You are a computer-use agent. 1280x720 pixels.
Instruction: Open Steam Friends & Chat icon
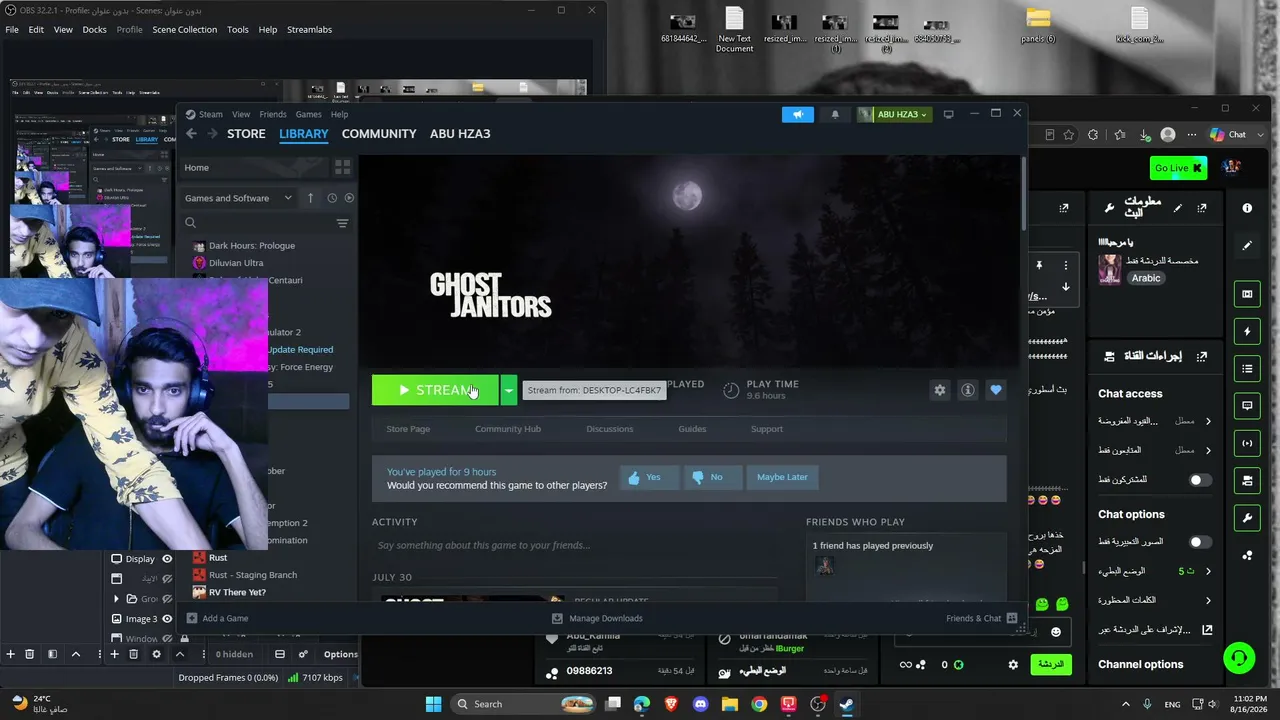(1012, 618)
